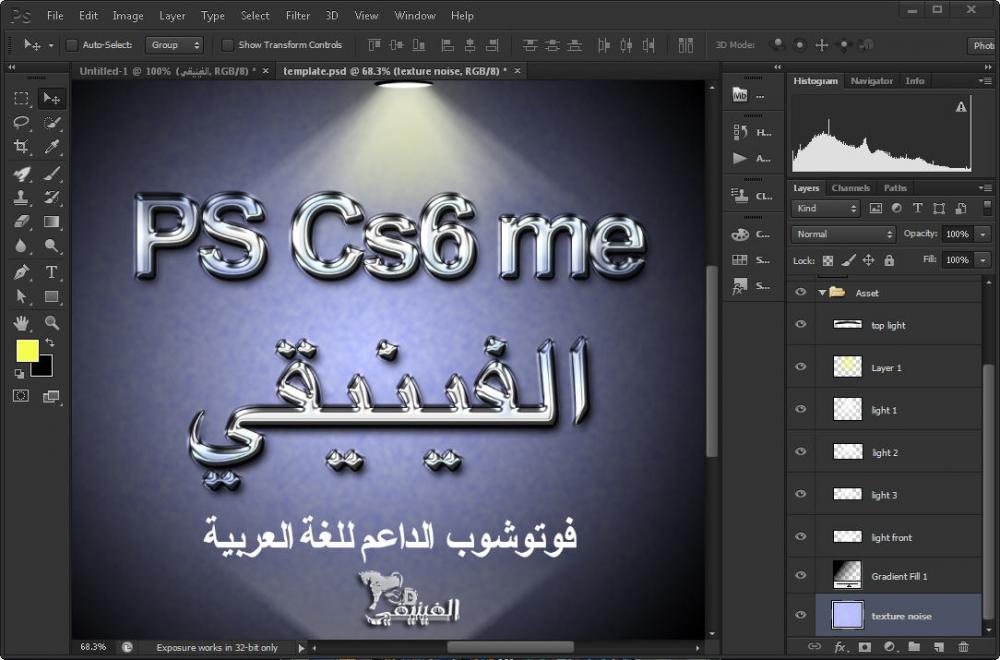The image size is (1000, 660).
Task: Open the Image menu
Action: (128, 16)
